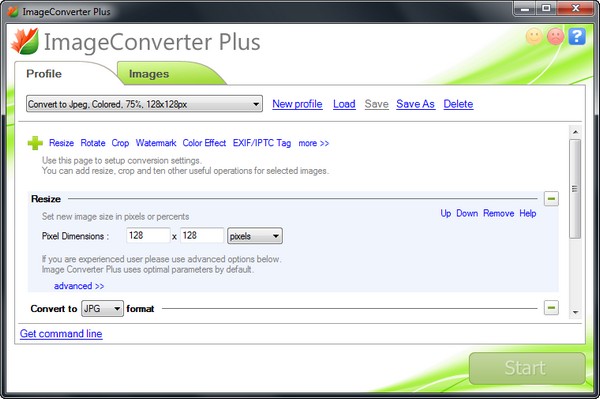600x399 pixels.
Task: Click the scrollbar up arrow
Action: tap(575, 132)
